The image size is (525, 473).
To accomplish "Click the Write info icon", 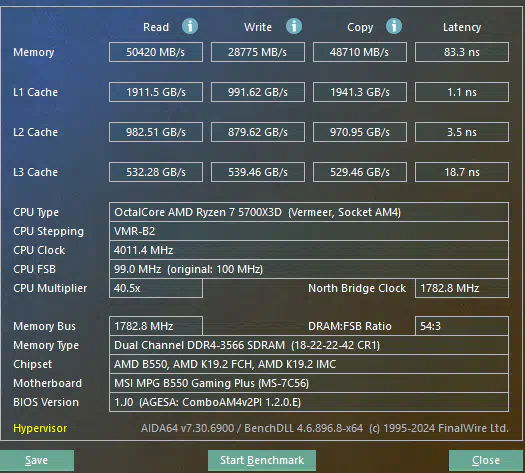I will coord(294,26).
